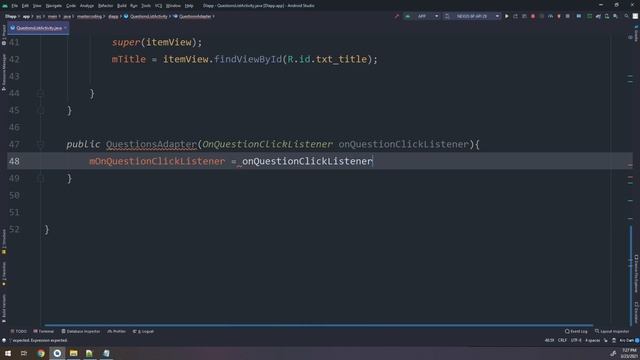Click the CRLF line separator in status bar

coord(562,340)
